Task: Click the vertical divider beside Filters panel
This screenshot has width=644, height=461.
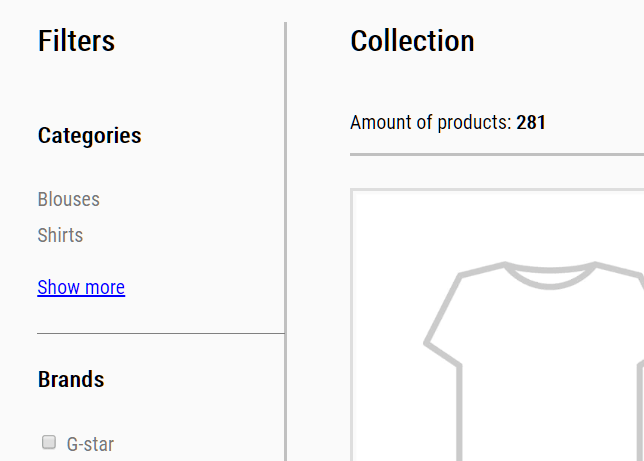Action: click(285, 242)
